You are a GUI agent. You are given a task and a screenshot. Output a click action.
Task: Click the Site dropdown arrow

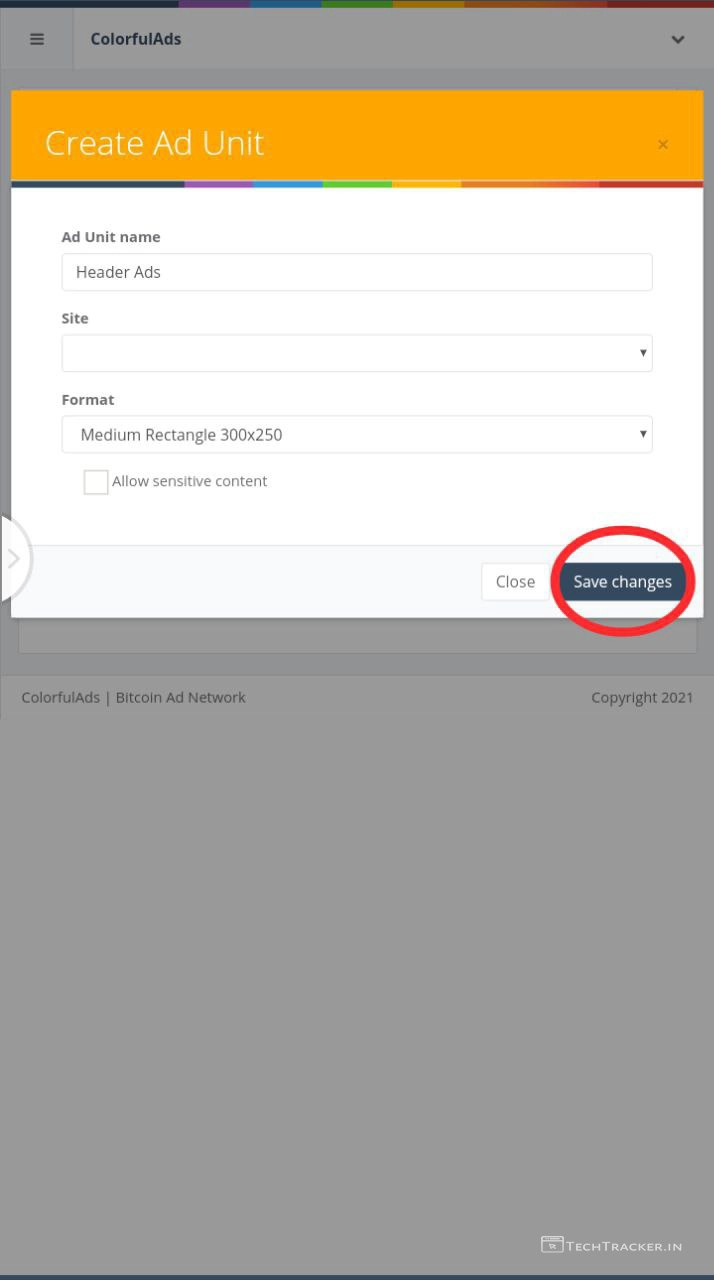(643, 353)
